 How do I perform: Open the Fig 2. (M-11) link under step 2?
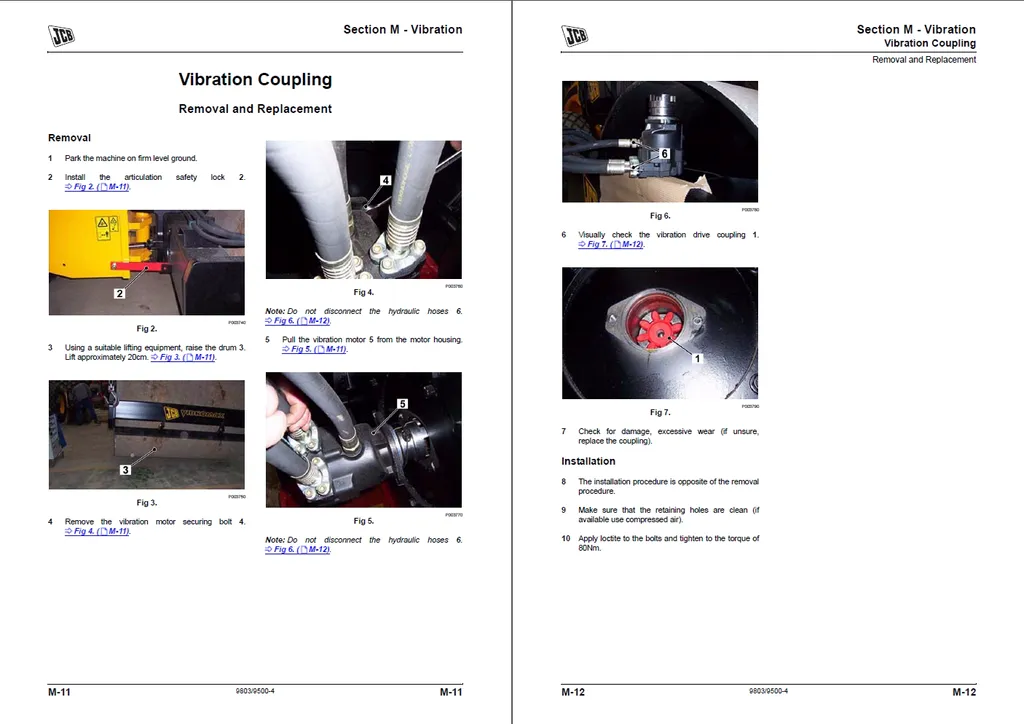97,187
